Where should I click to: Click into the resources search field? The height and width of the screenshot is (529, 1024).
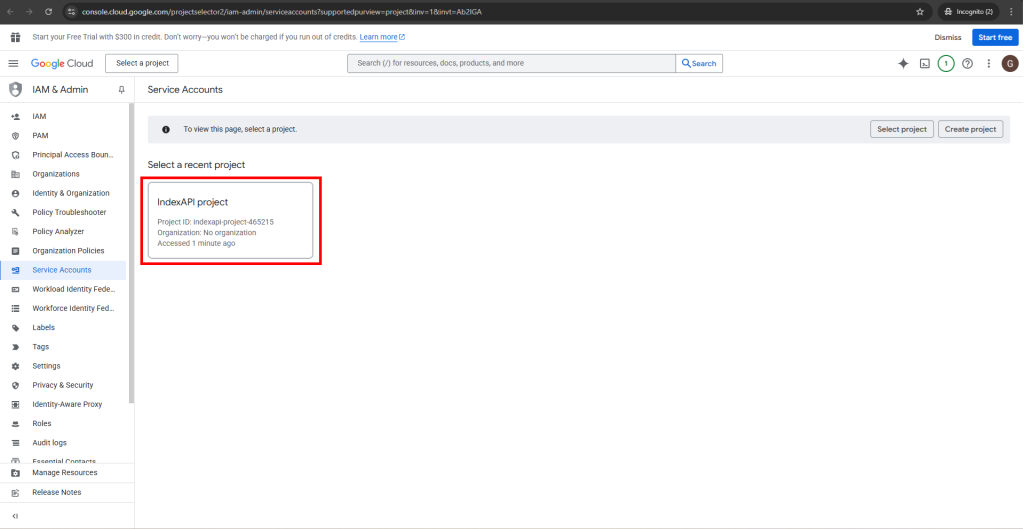(512, 63)
